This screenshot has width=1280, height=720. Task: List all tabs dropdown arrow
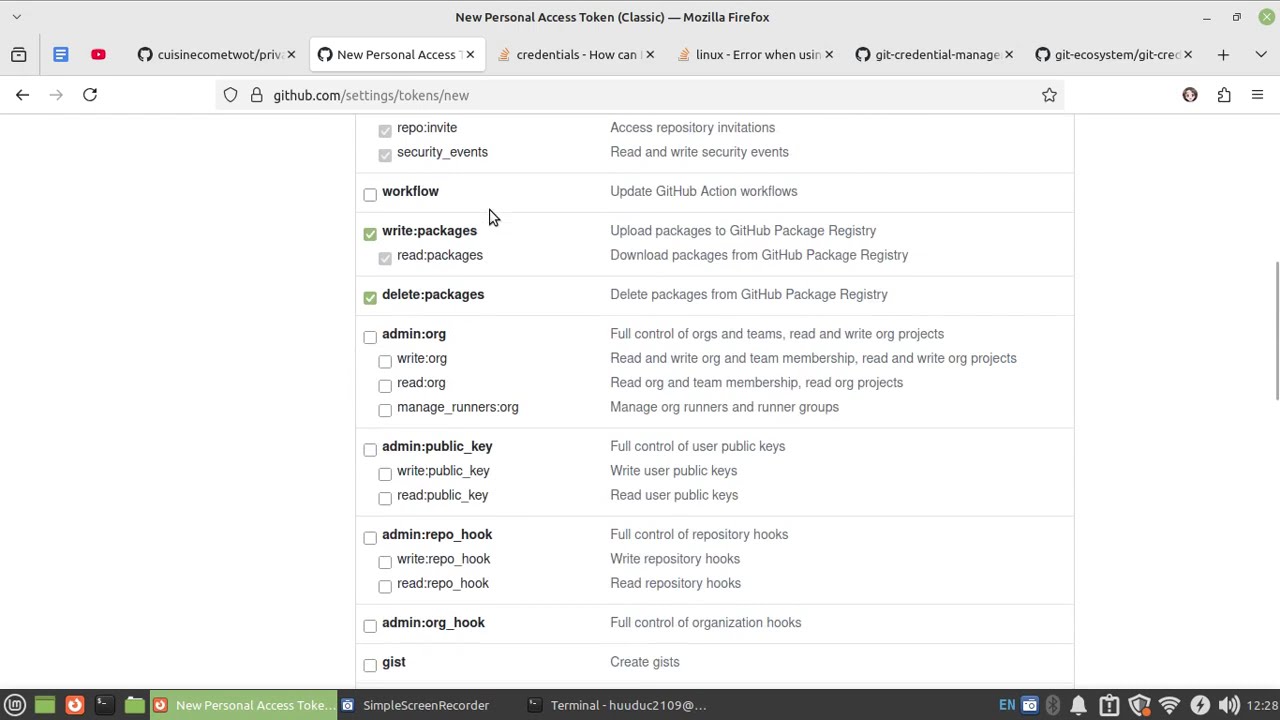pos(1261,55)
